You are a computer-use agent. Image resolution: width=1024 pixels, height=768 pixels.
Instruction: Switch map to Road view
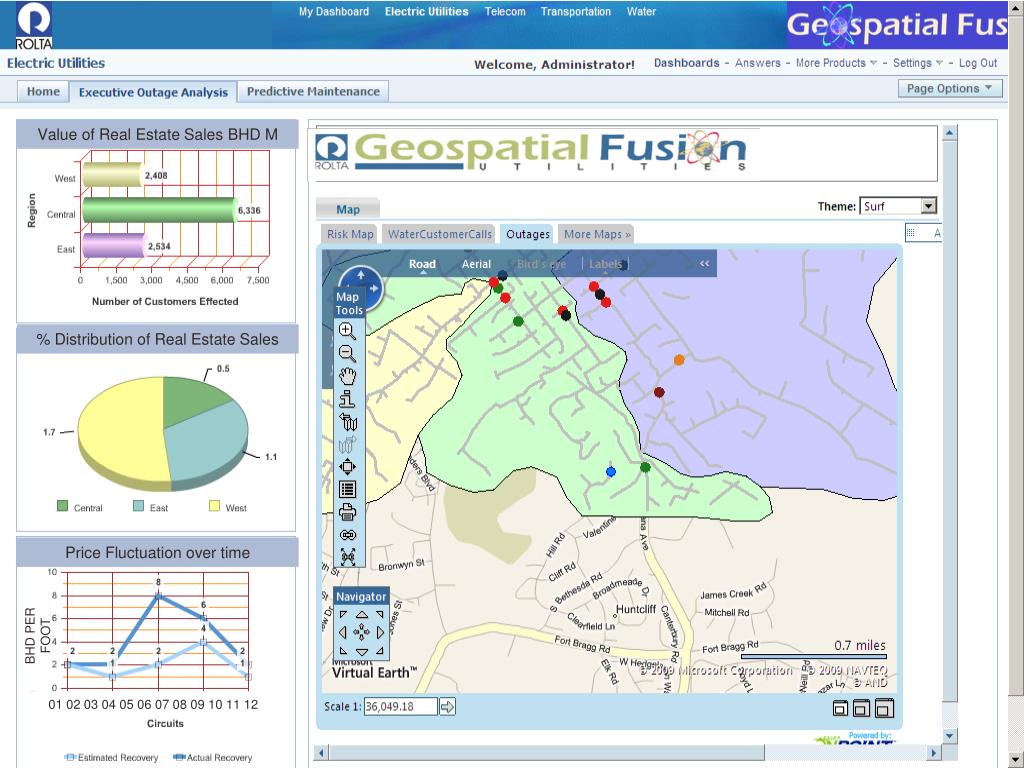pyautogui.click(x=422, y=264)
